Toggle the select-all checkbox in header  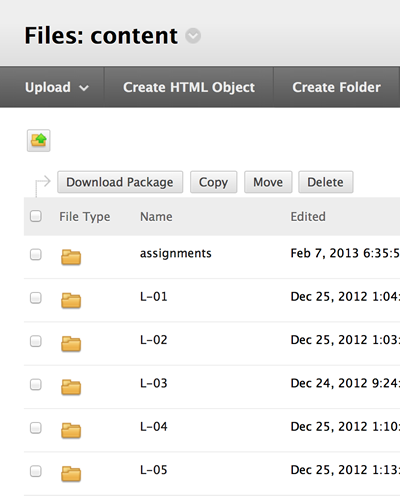coord(36,216)
